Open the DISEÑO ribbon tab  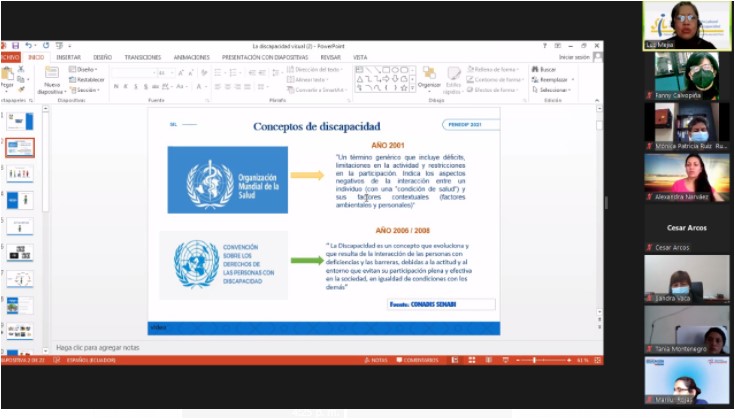click(102, 57)
